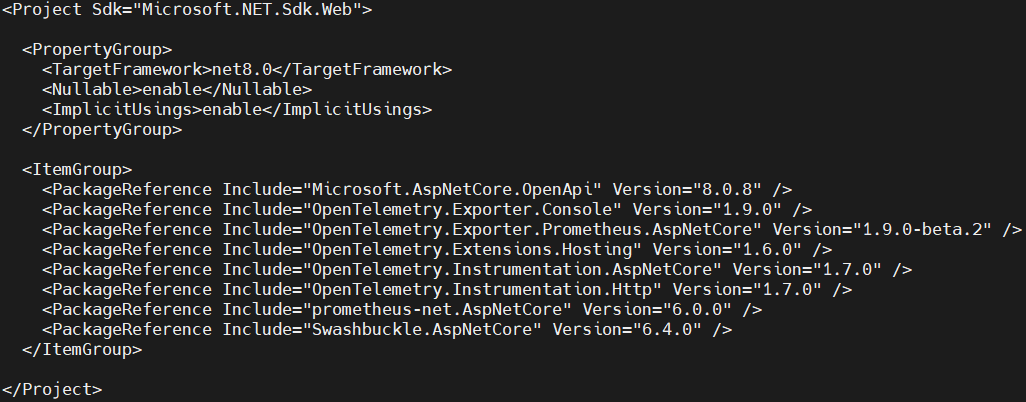Click the Microsoft.AspNetCore.OpenApi package name
This screenshot has height=402, width=1026.
[456, 189]
